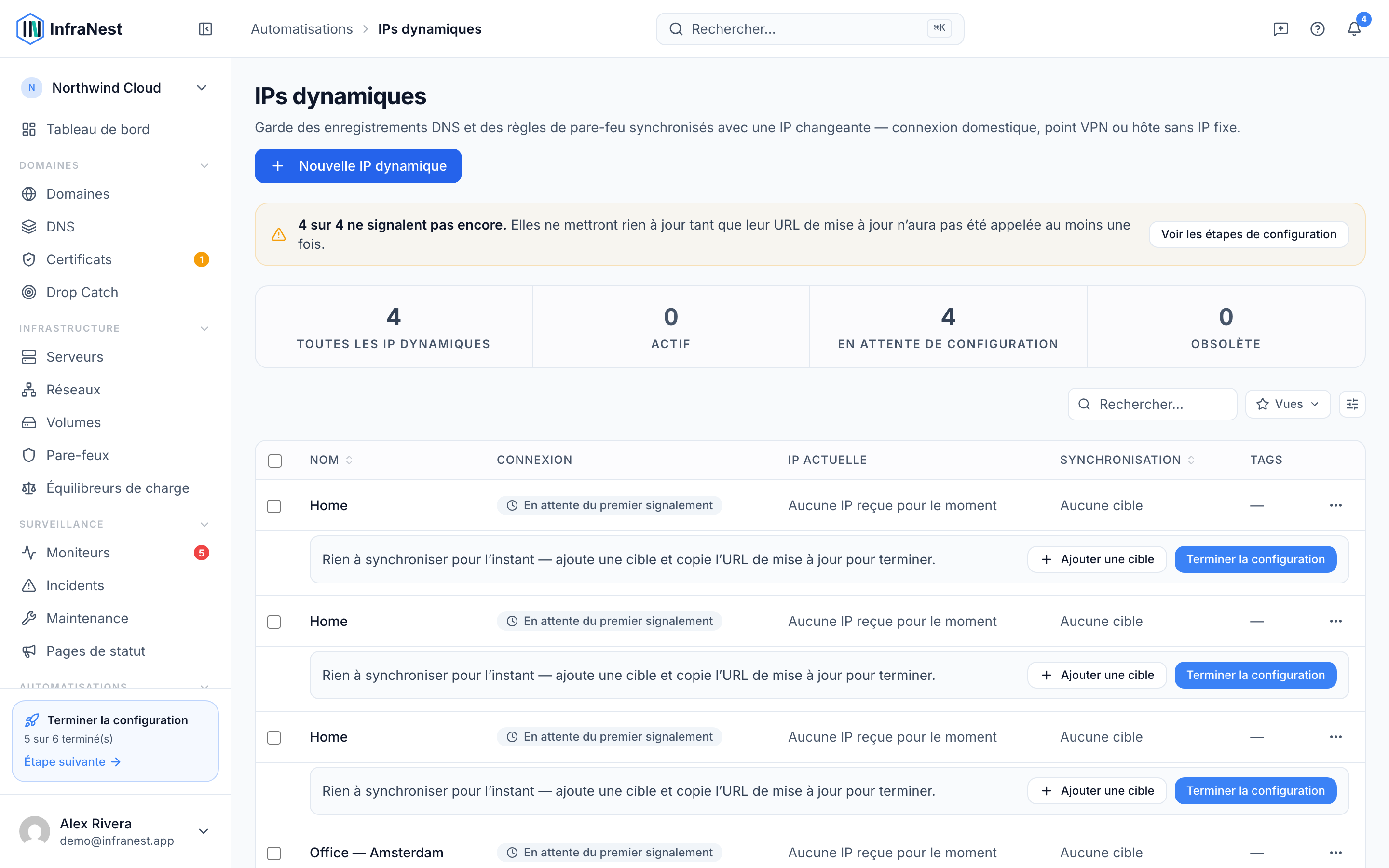
Task: Click the Volumes disk icon
Action: click(x=29, y=422)
